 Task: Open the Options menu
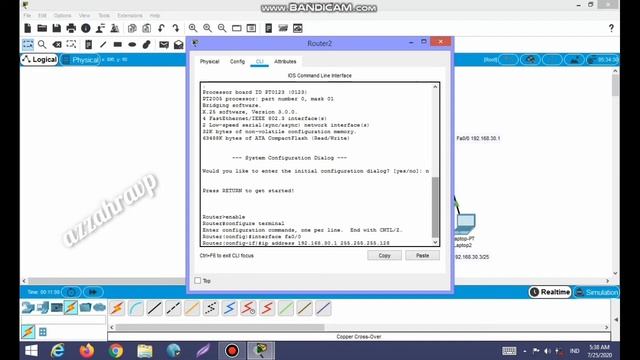(62, 16)
